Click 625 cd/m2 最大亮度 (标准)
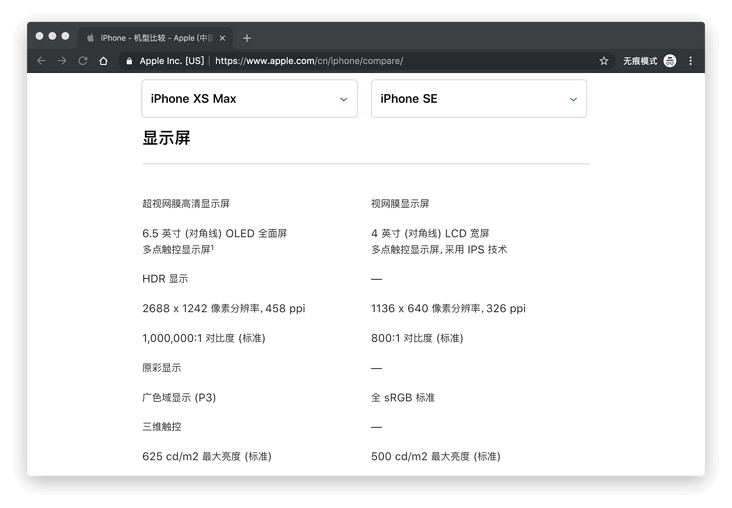The width and height of the screenshot is (732, 508). 207,457
